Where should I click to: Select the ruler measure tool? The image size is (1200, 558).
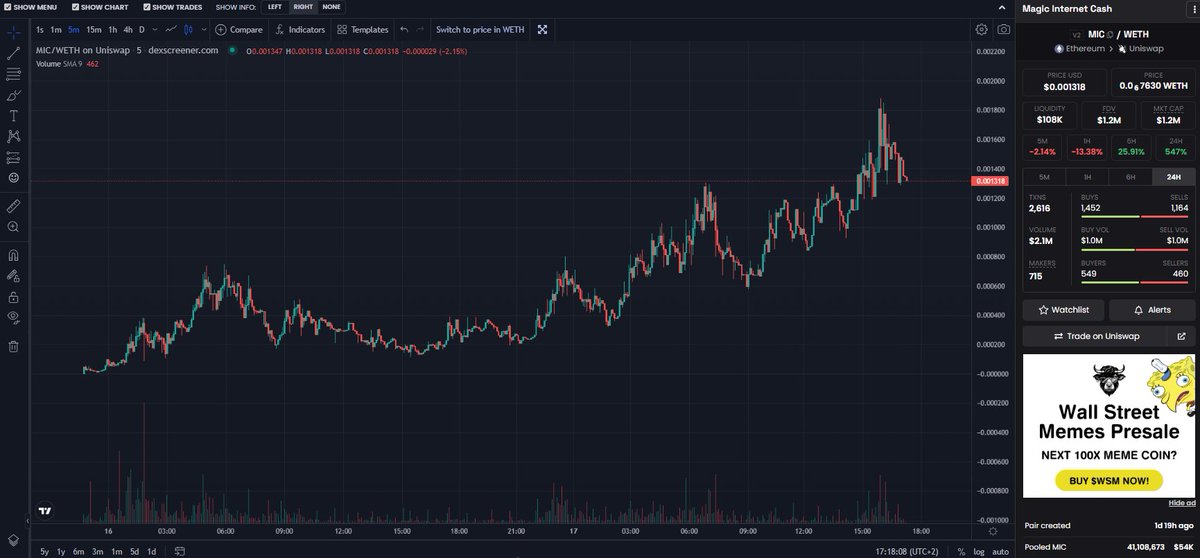click(14, 205)
